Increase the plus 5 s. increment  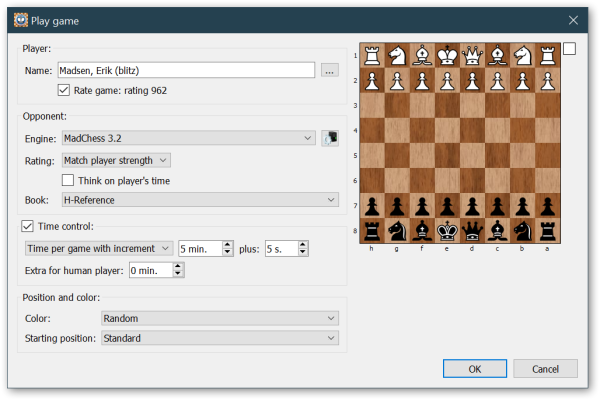pyautogui.click(x=303, y=245)
